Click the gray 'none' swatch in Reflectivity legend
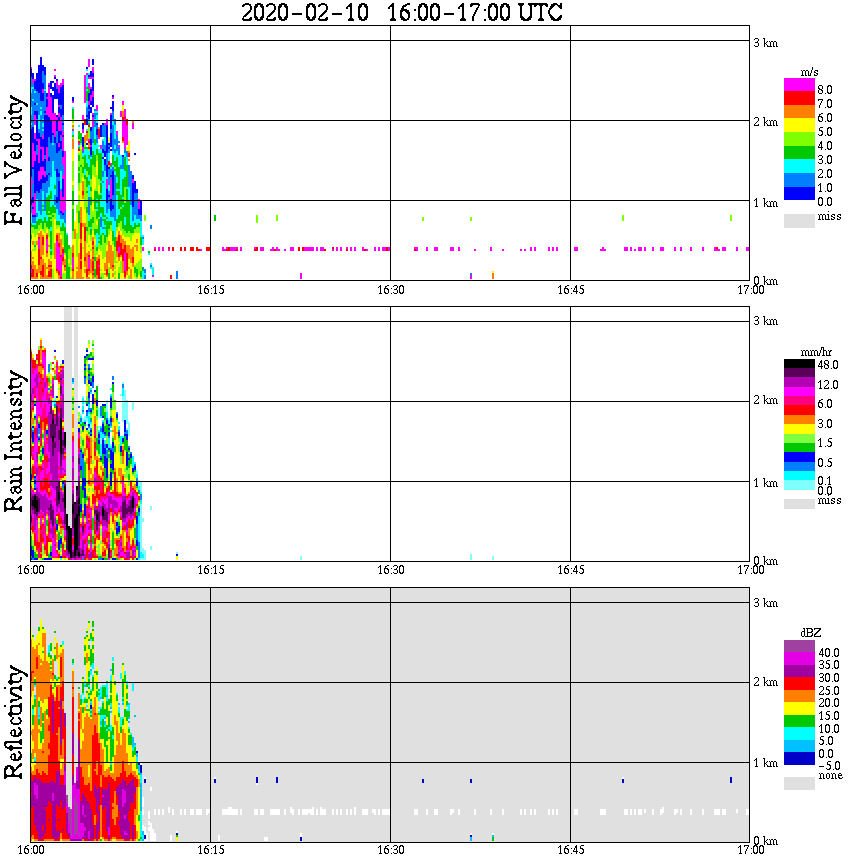Viewport: 850px width, 868px height. 799,783
